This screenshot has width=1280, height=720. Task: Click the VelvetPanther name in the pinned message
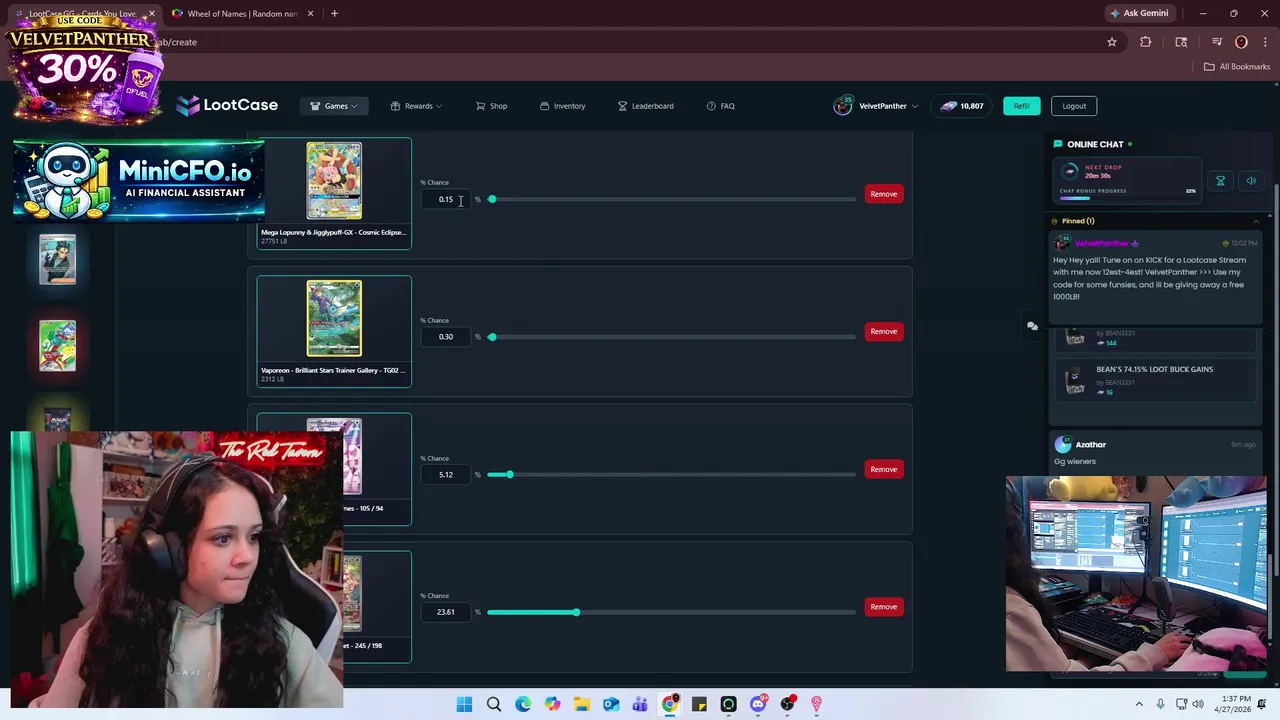[1101, 243]
